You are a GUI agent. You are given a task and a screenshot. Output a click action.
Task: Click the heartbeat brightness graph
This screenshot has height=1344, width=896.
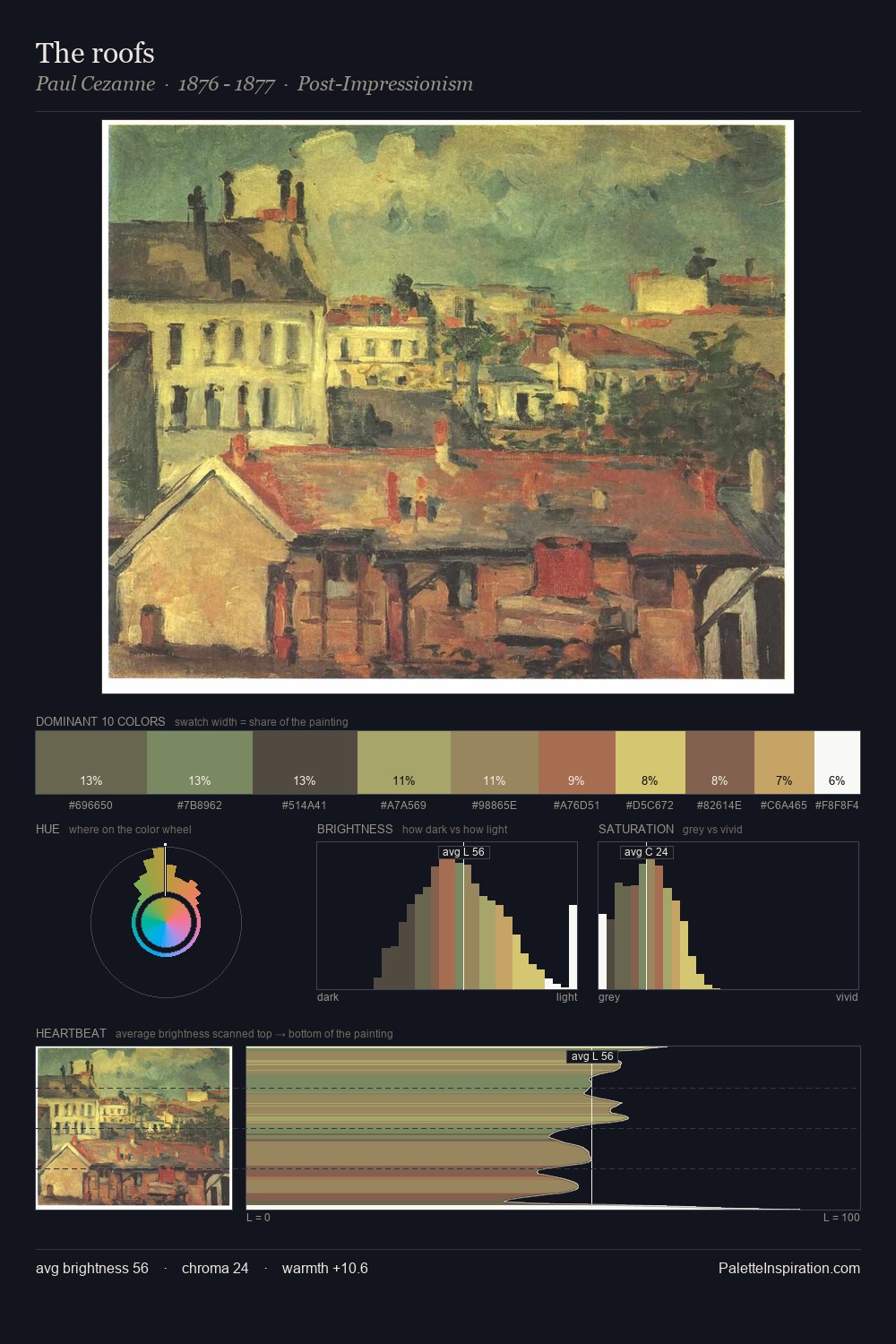click(553, 1128)
